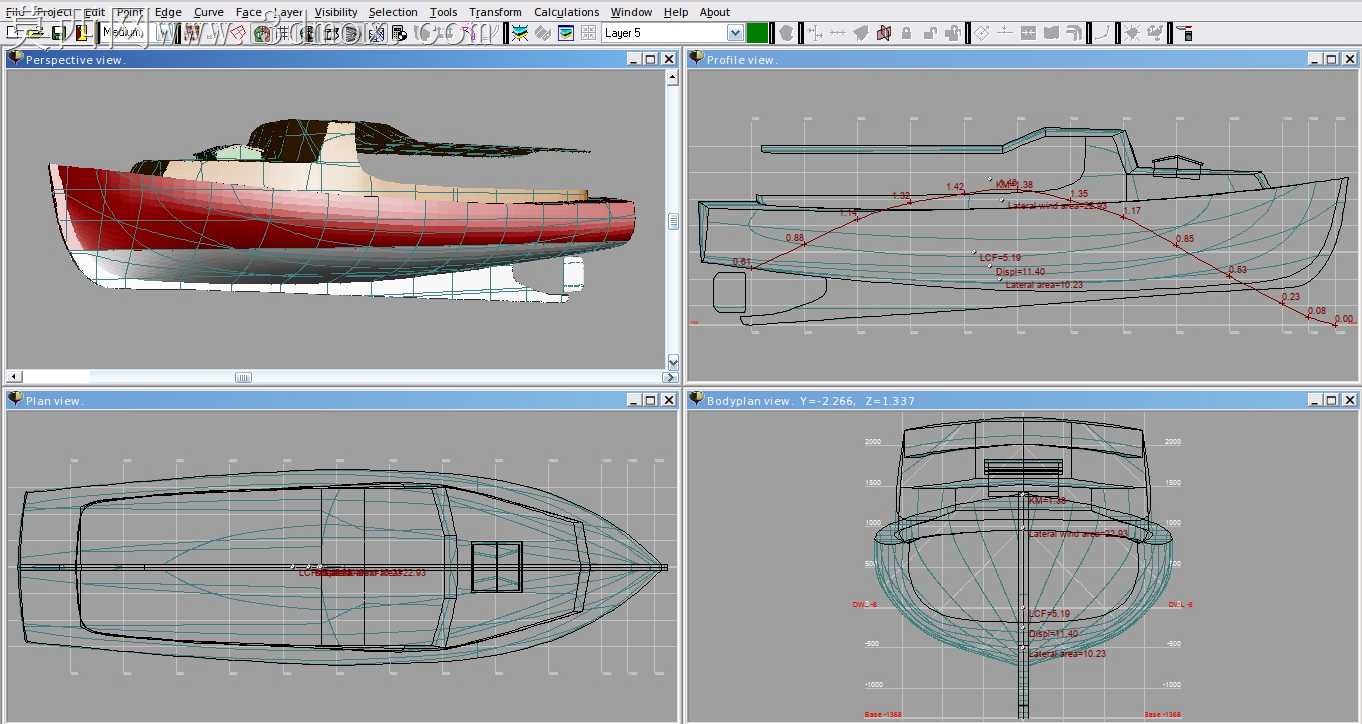Click the add point crosshair icon

[814, 33]
